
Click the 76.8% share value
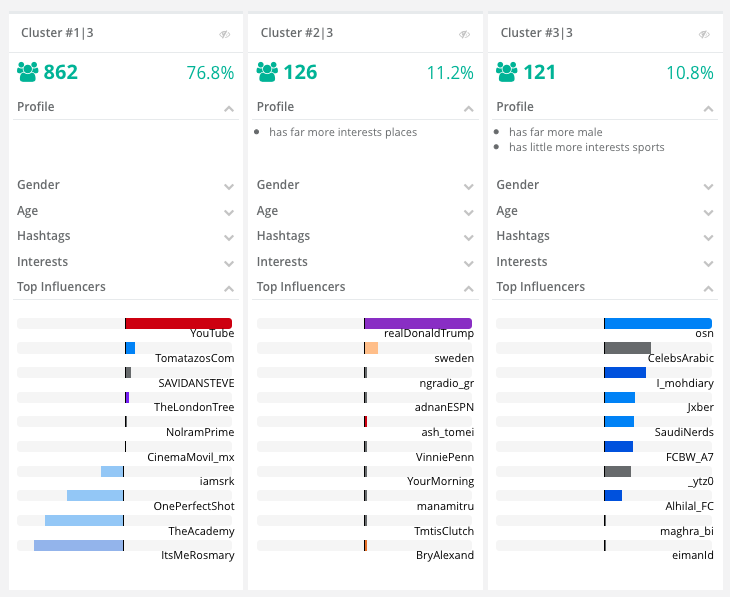[210, 73]
